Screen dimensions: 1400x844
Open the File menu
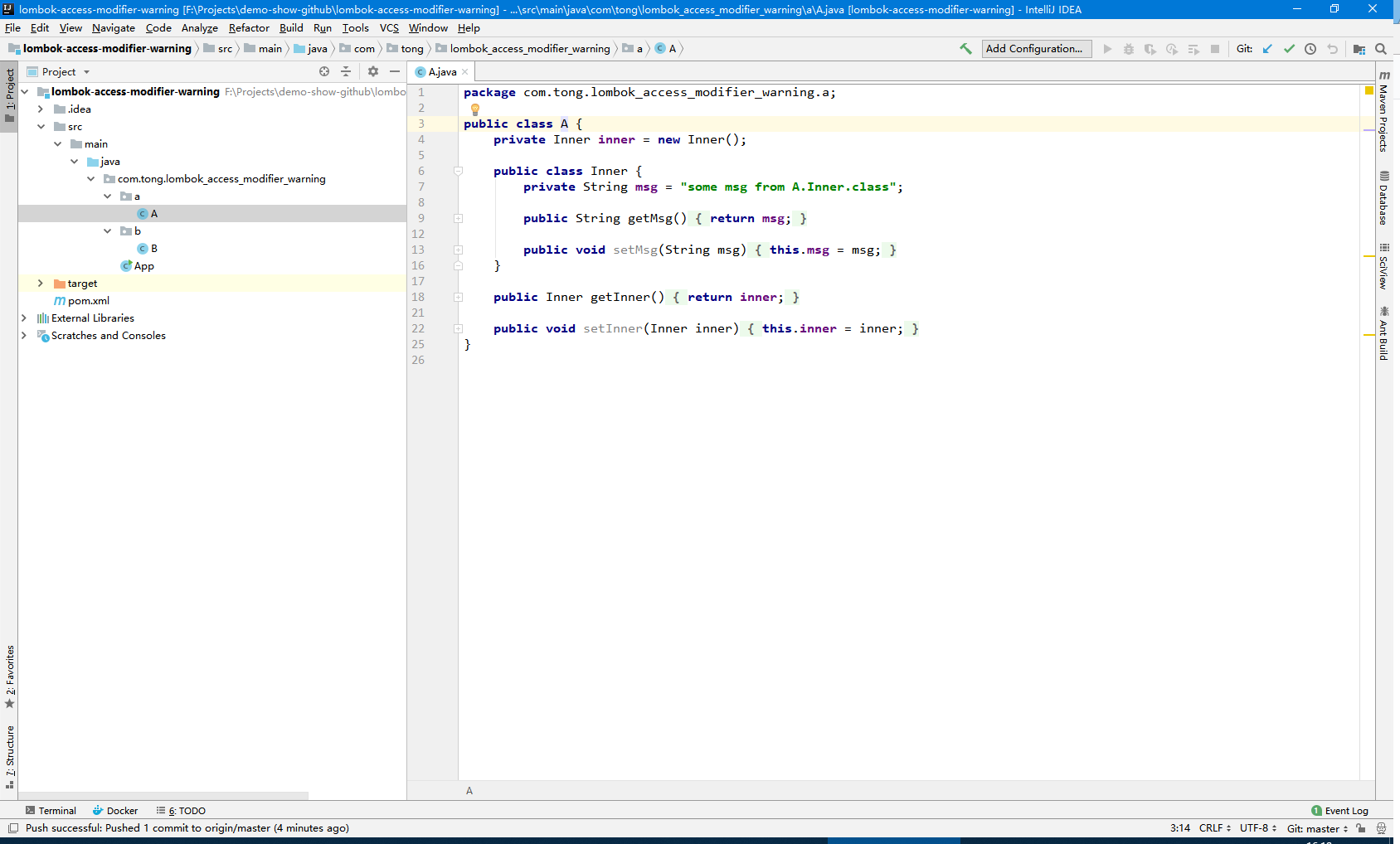tap(12, 27)
